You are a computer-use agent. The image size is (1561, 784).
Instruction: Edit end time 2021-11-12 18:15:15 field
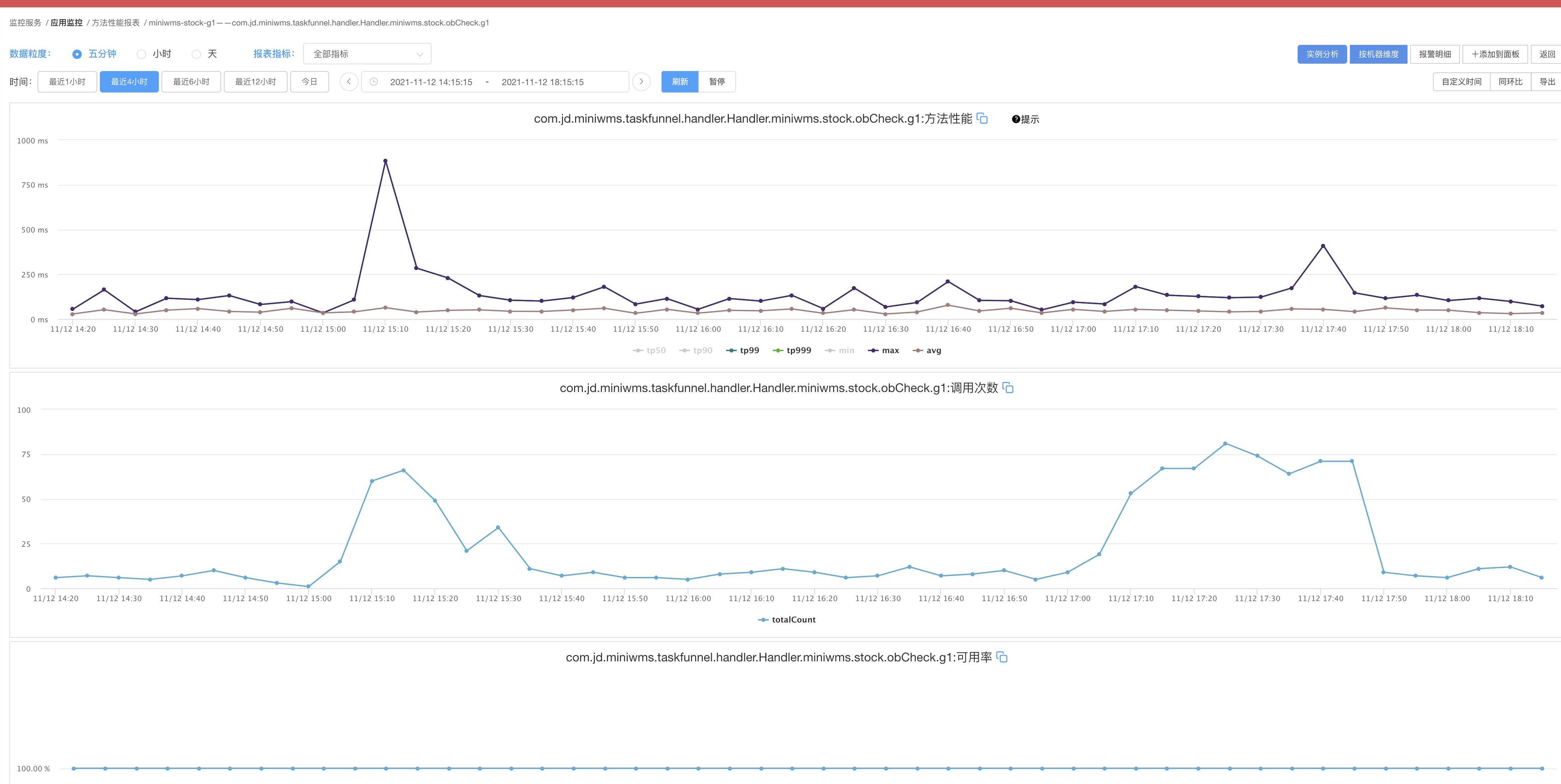pos(543,82)
